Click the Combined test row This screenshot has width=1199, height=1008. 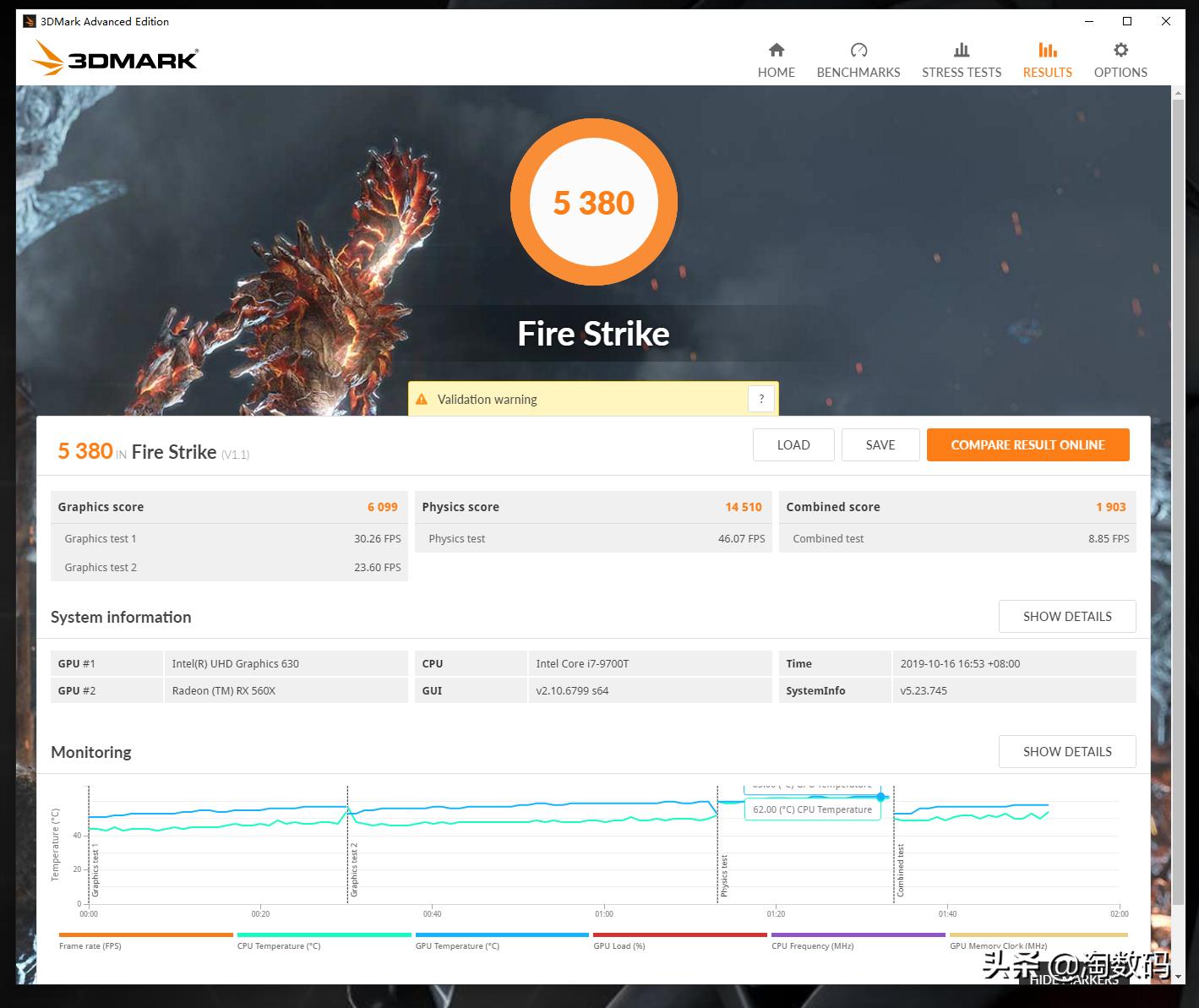(x=957, y=538)
